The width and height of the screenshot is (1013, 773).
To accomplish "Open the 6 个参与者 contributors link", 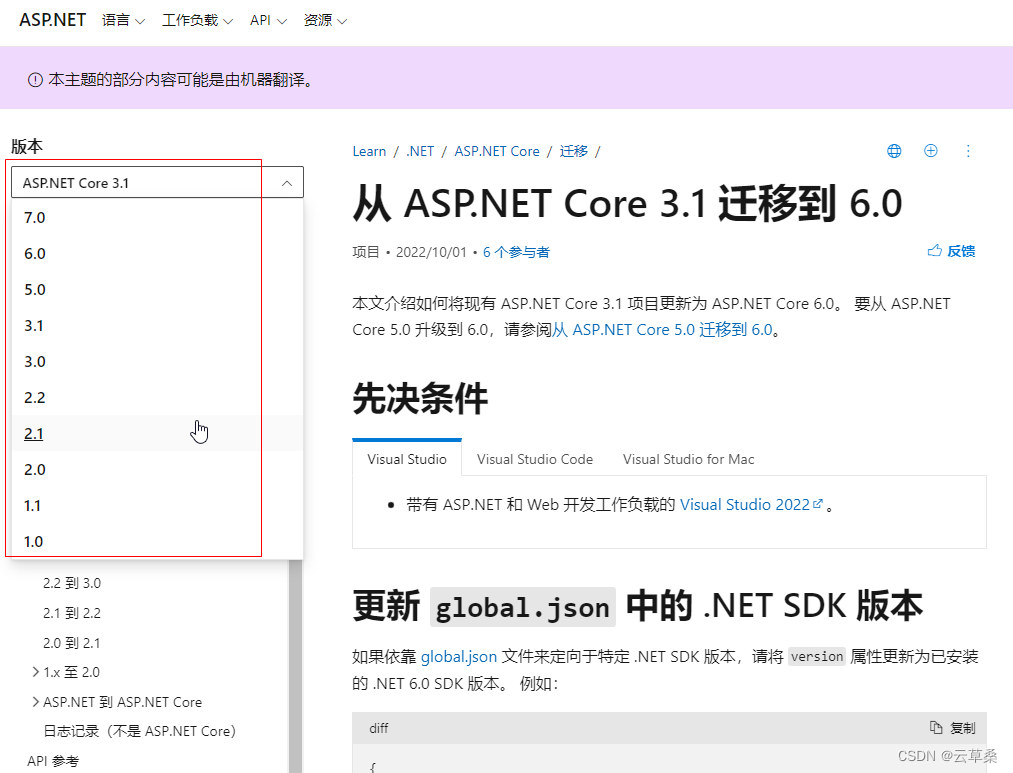I will coord(516,252).
